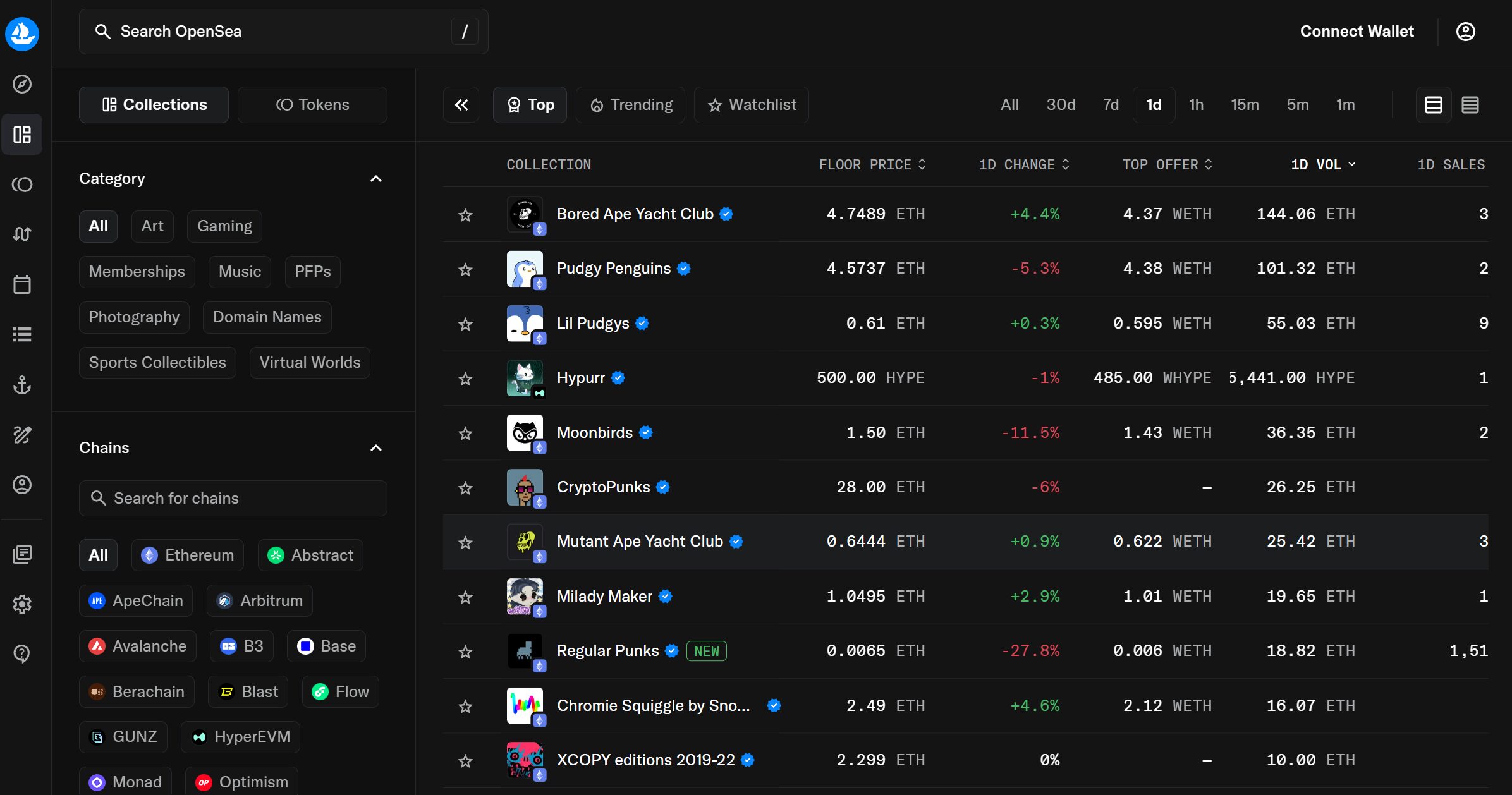Favorite CryptoPunks with its star

[x=465, y=488]
